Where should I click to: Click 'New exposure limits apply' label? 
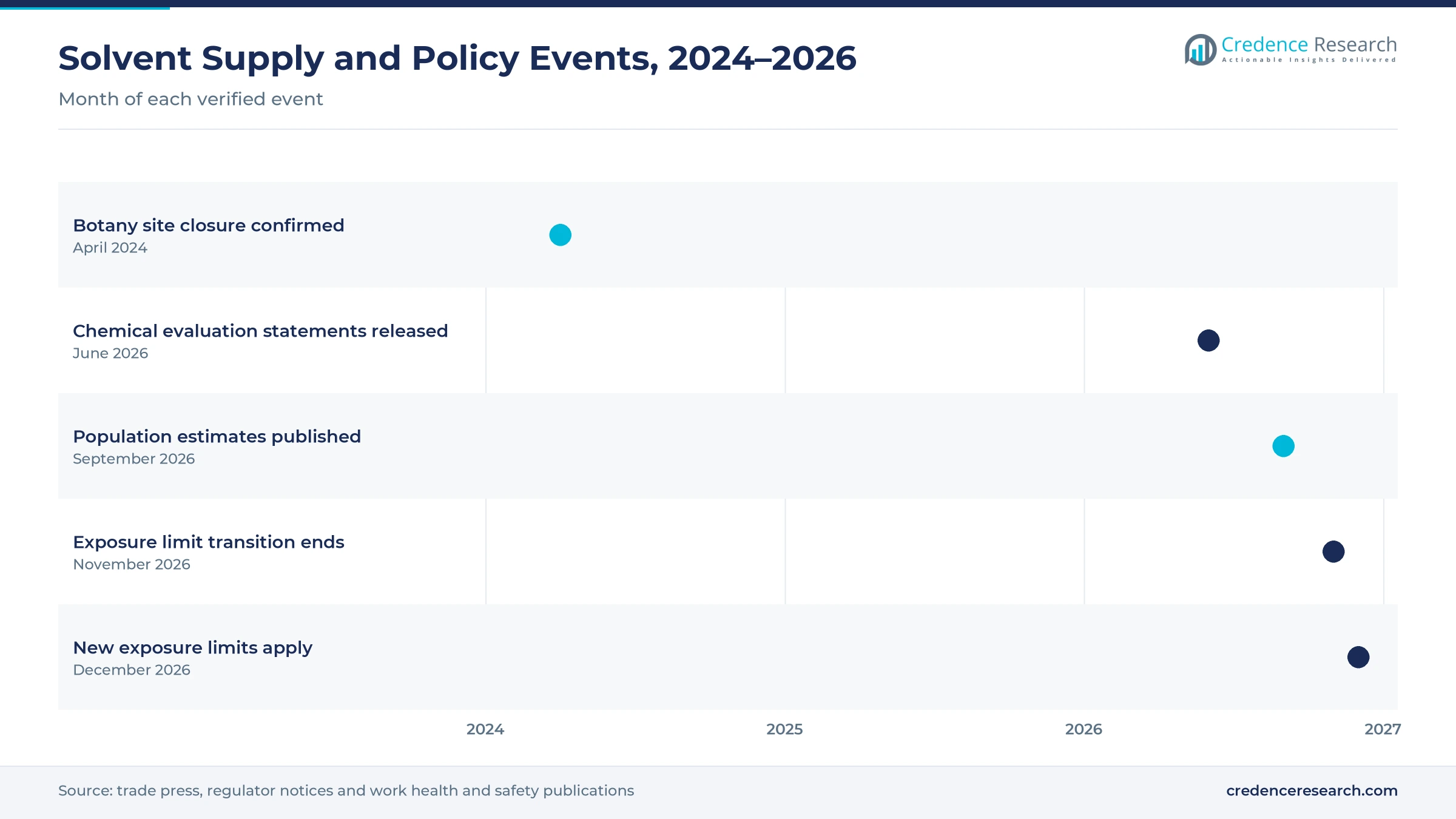[x=193, y=648]
